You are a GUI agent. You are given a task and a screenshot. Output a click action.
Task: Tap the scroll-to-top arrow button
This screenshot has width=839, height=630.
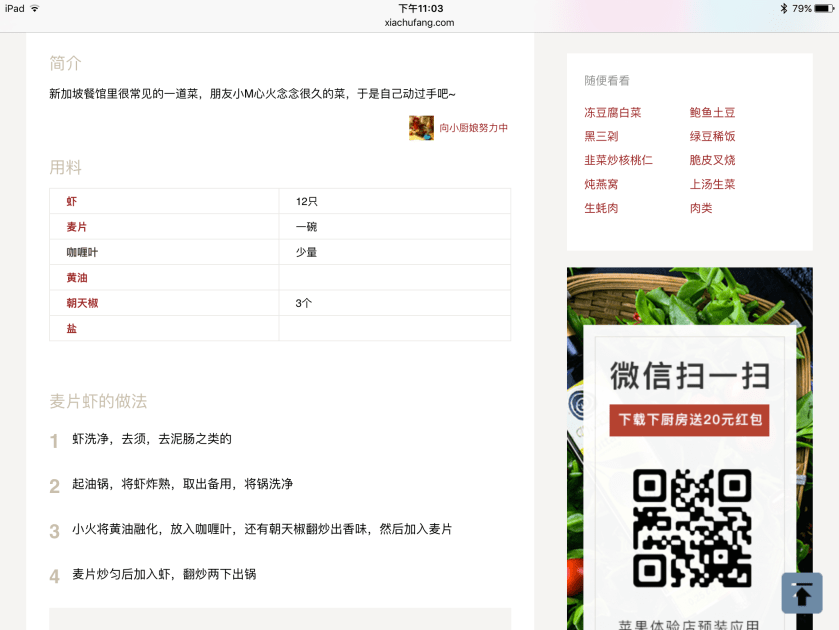[801, 593]
